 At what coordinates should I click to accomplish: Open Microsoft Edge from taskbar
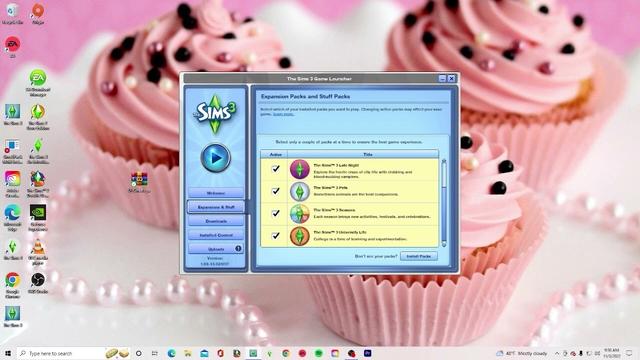[171, 353]
